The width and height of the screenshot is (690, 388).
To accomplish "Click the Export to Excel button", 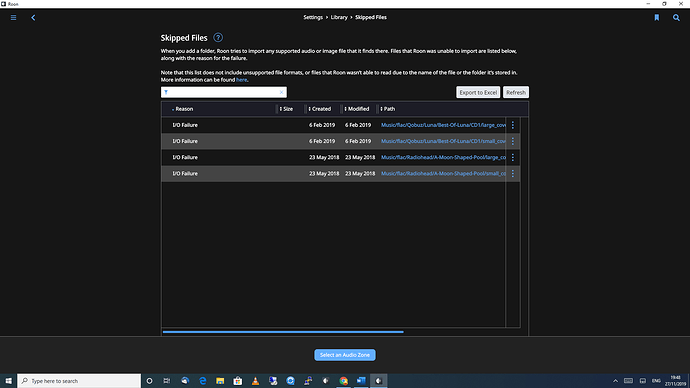I will (x=478, y=92).
